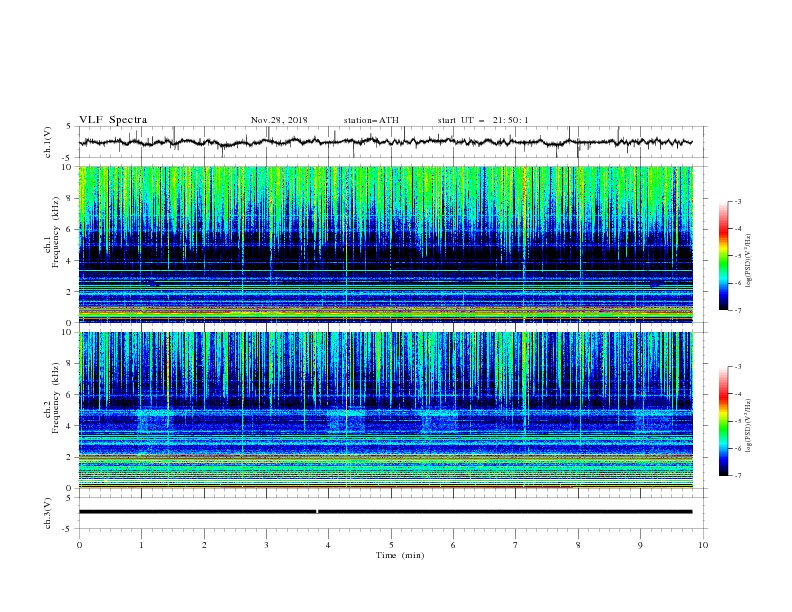
Task: Click the ch.1 voltage waveform trace
Action: [385, 142]
